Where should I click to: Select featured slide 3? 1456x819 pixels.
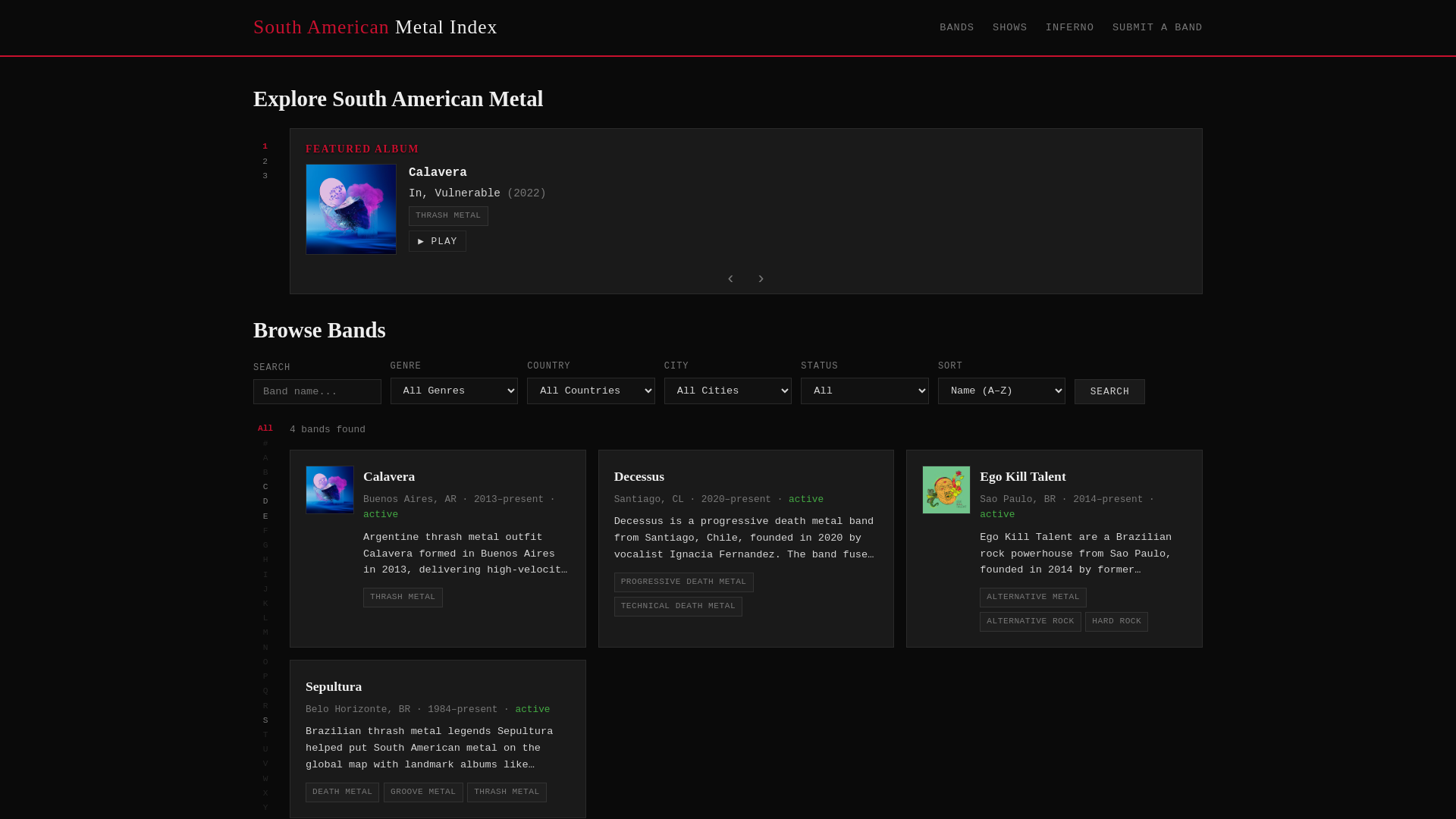[x=265, y=176]
